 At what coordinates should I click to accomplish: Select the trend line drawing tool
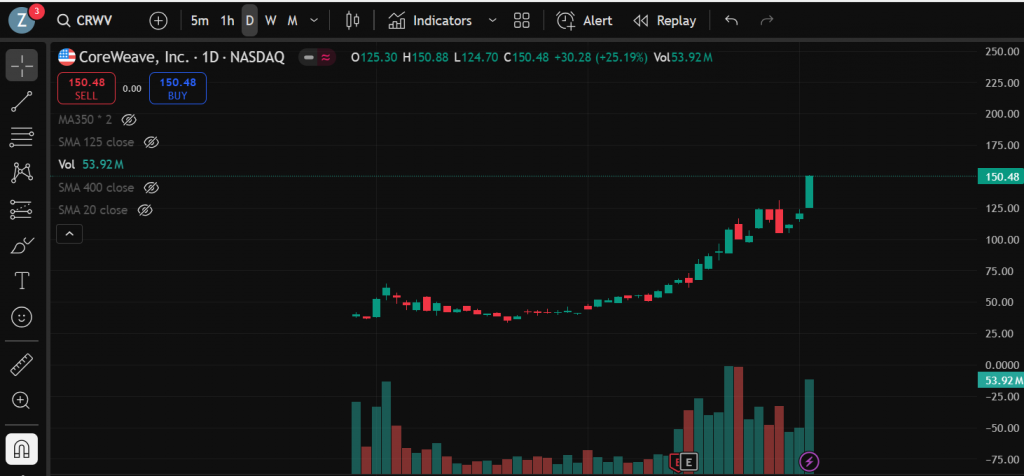click(x=21, y=100)
